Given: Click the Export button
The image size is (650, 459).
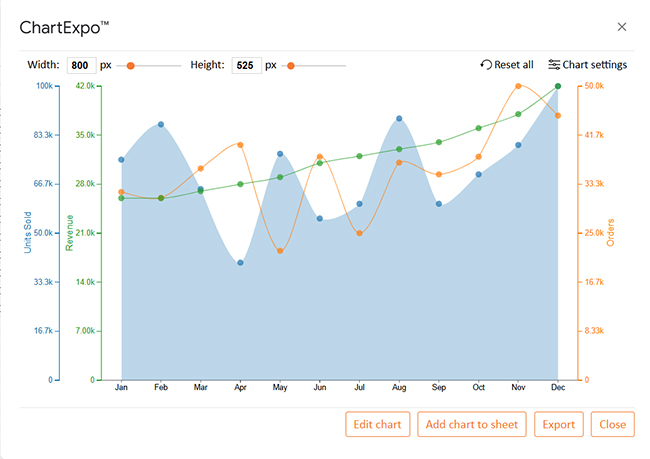Looking at the screenshot, I should [x=558, y=424].
